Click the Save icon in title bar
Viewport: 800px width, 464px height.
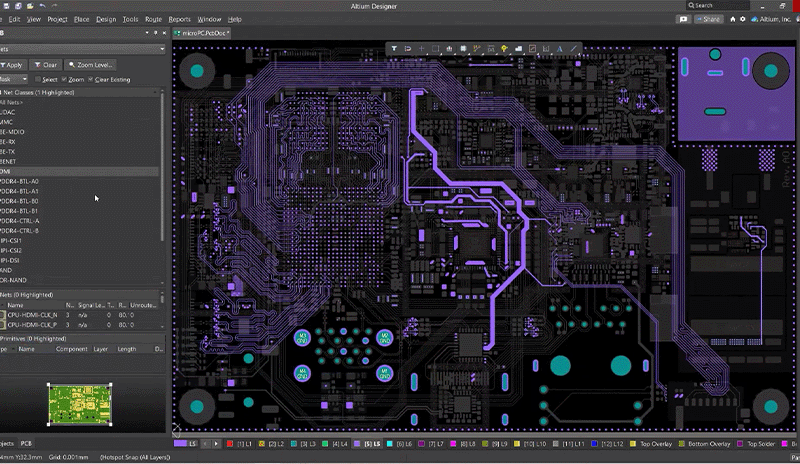7,6
